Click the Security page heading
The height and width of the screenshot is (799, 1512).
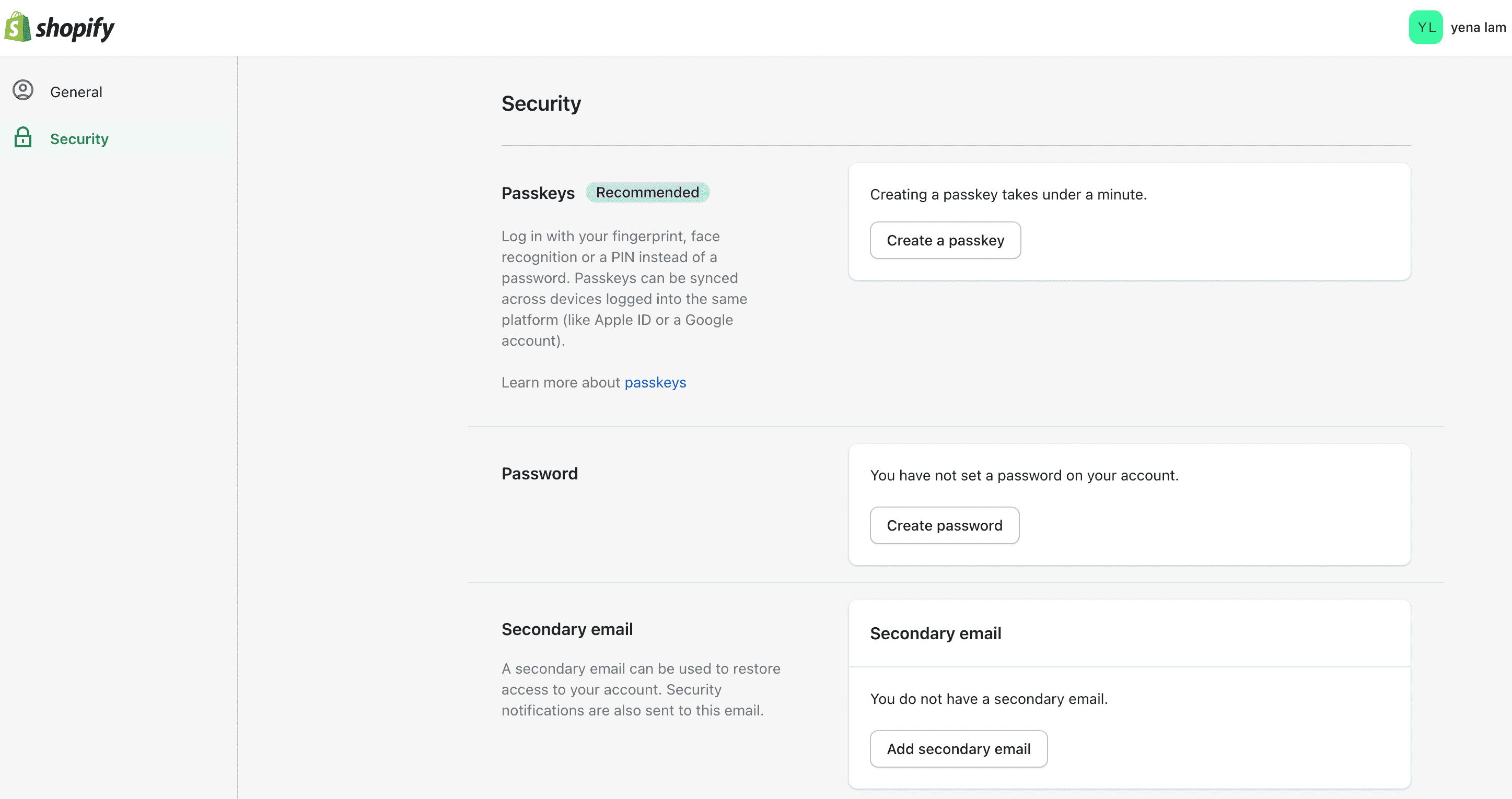click(541, 104)
